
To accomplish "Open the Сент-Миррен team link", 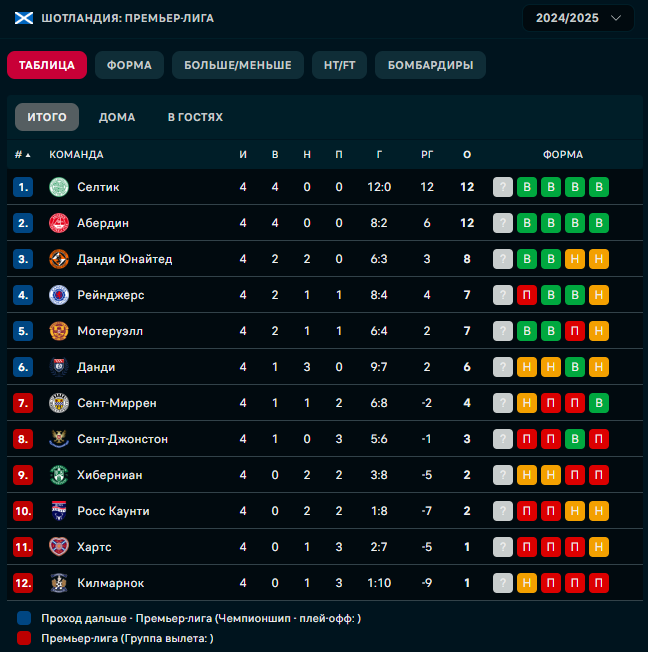I will (x=117, y=403).
